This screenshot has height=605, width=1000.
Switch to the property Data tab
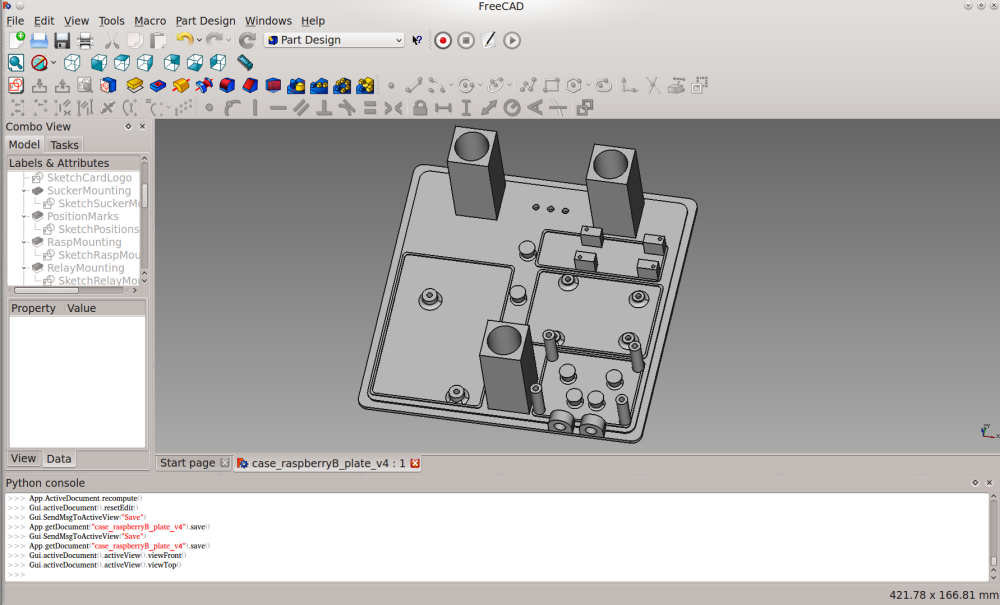[x=59, y=458]
